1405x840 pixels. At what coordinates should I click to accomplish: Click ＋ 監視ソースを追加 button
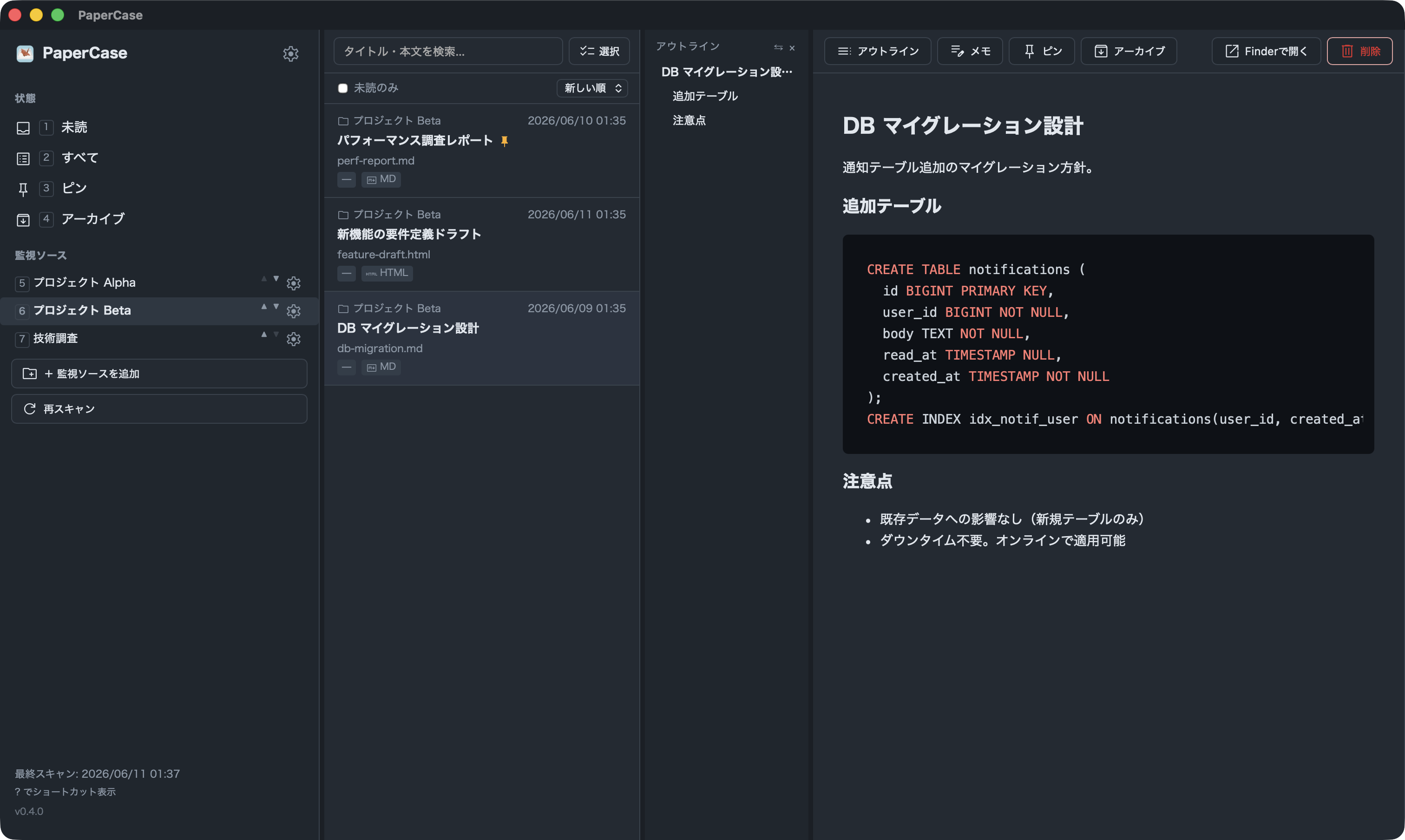pyautogui.click(x=160, y=374)
